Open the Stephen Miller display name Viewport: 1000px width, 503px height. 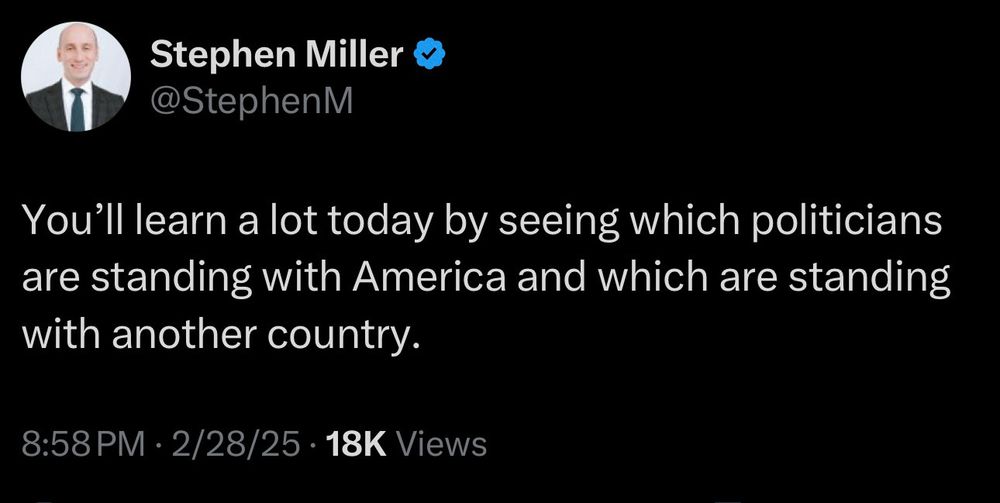277,55
